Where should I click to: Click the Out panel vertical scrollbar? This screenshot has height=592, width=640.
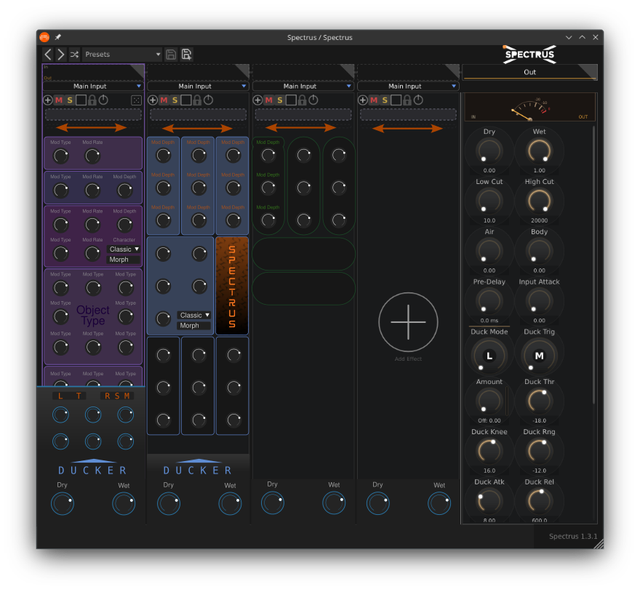pyautogui.click(x=594, y=265)
